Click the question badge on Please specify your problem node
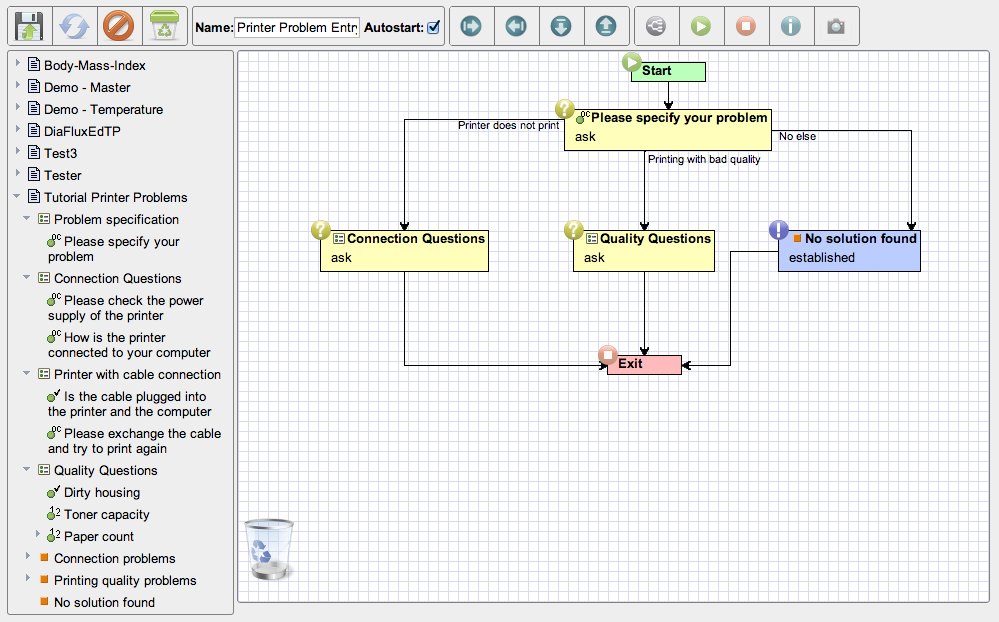 (x=564, y=109)
